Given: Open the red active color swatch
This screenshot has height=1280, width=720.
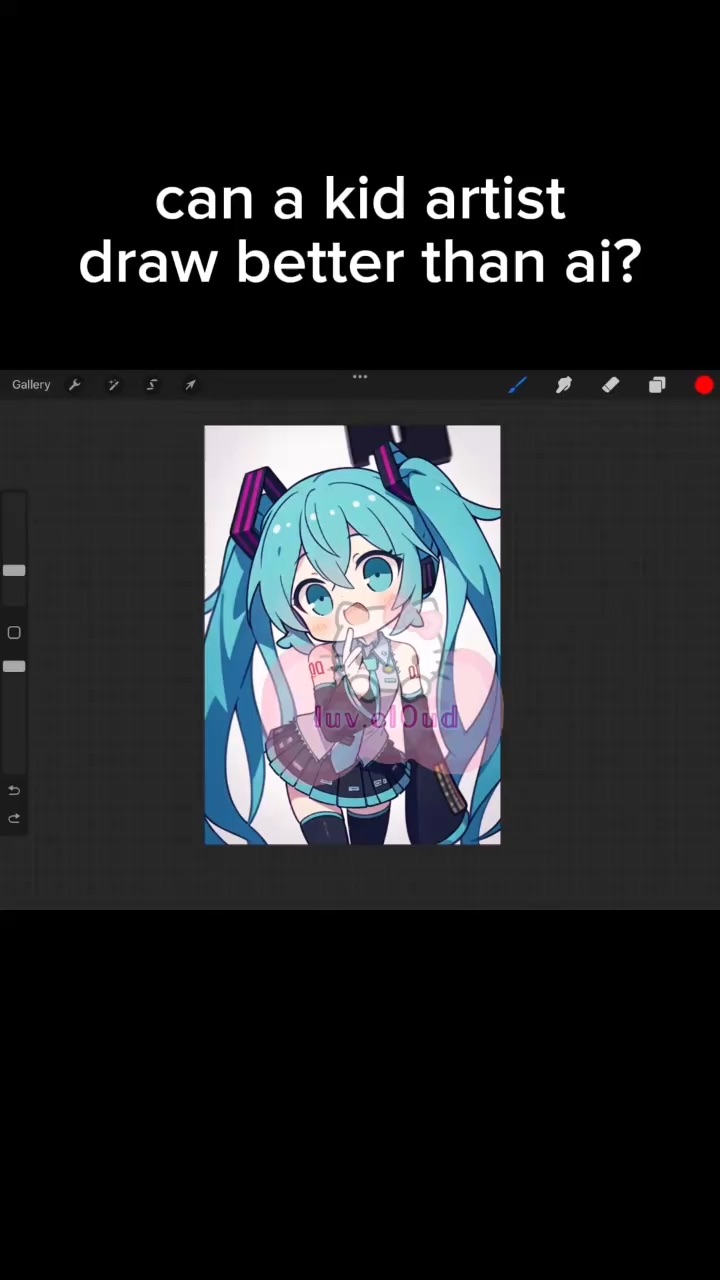Looking at the screenshot, I should (704, 385).
